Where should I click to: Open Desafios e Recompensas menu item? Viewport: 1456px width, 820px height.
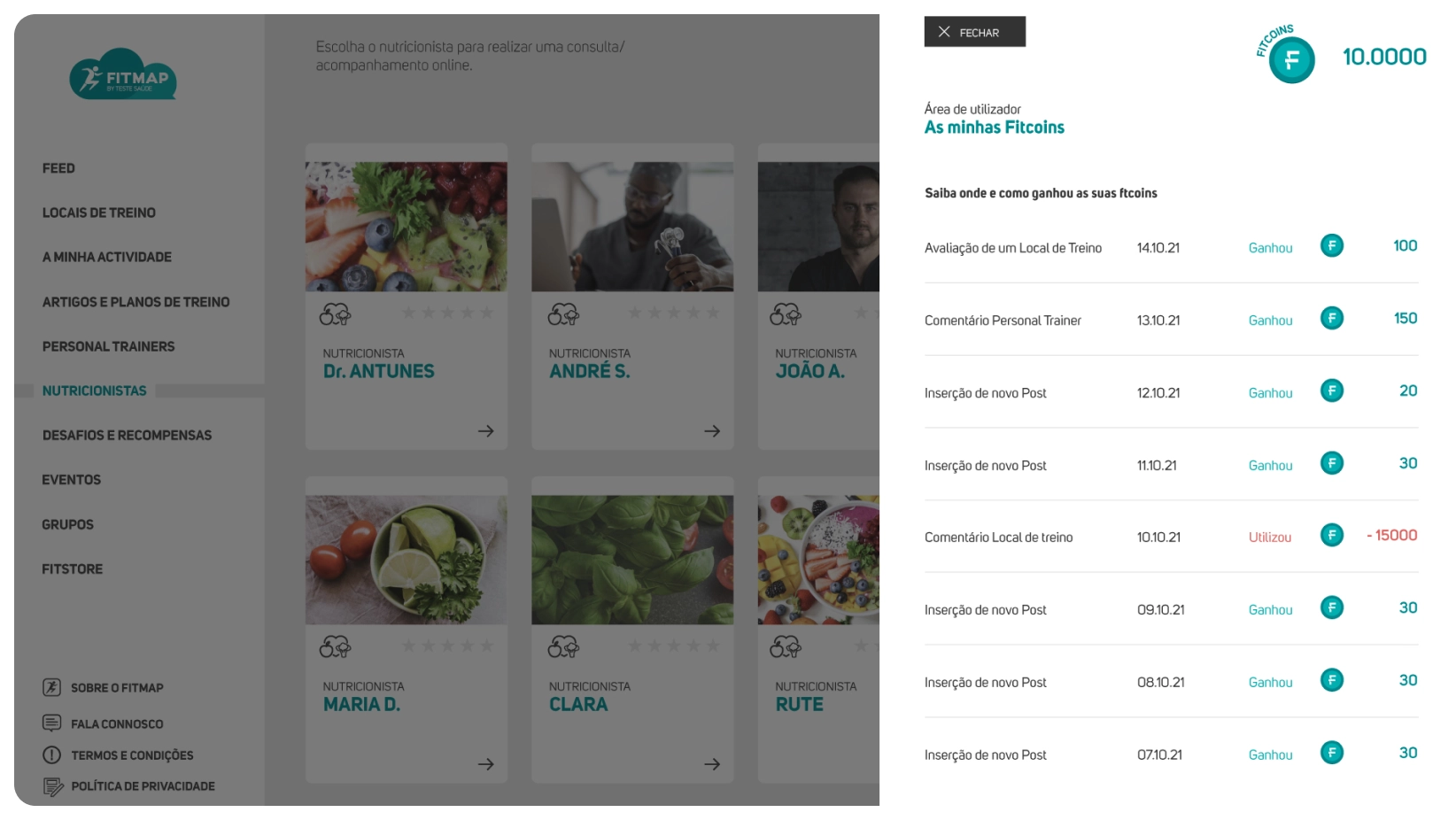(127, 436)
